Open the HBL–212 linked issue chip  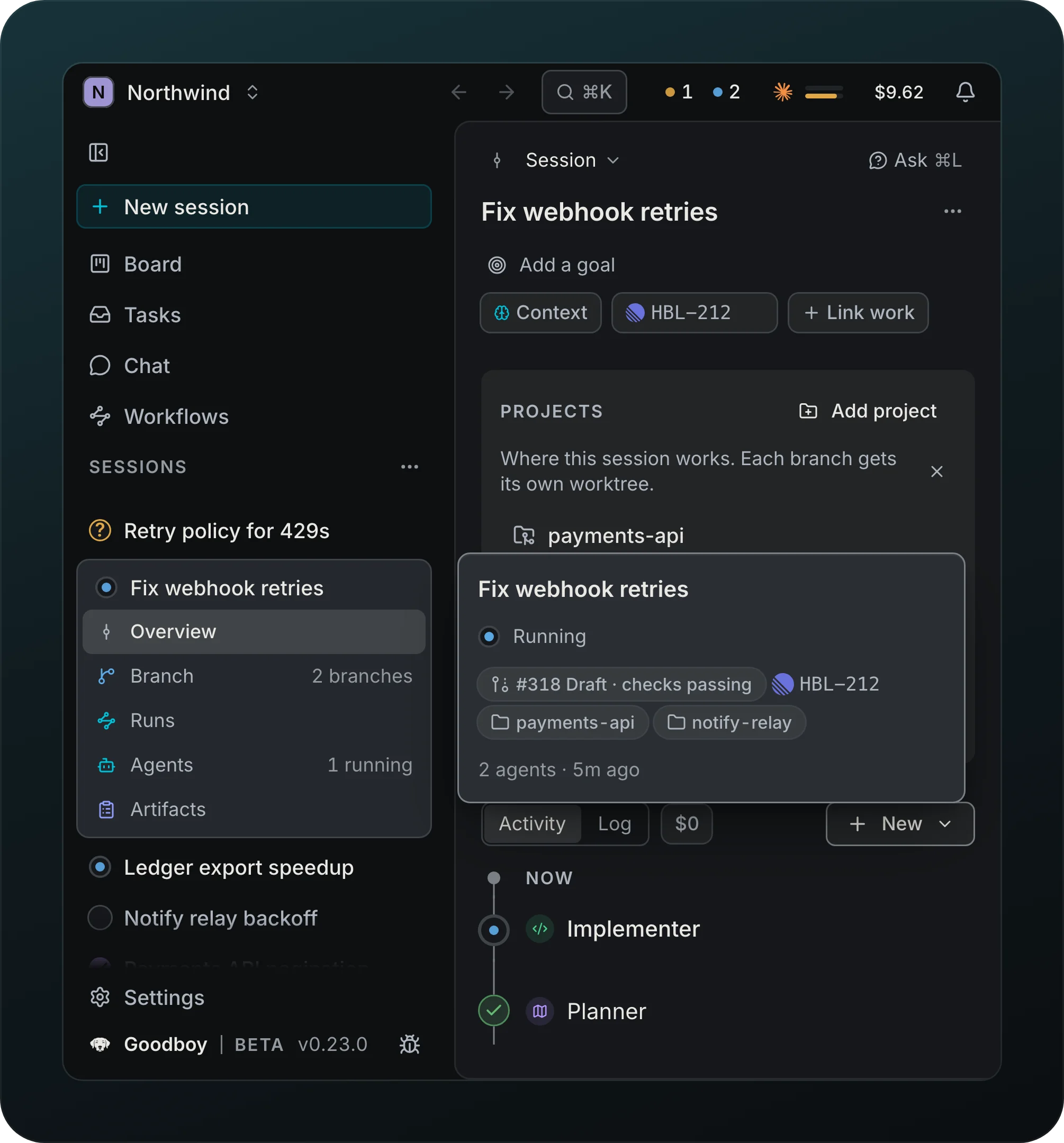(x=694, y=312)
